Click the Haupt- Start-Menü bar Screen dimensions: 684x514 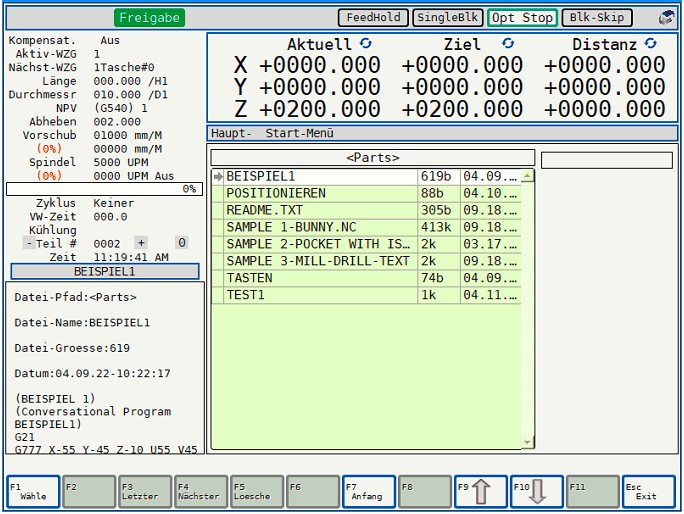[x=442, y=133]
